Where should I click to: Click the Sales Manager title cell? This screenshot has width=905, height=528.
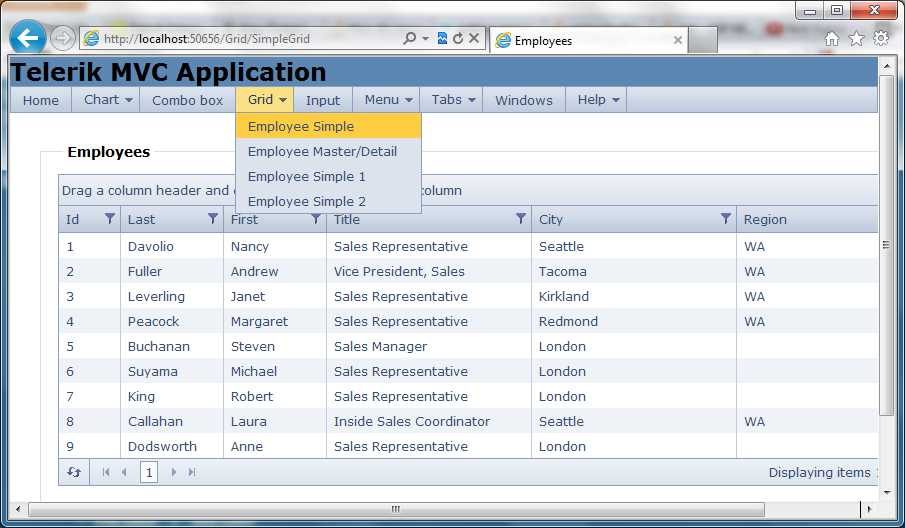[429, 346]
